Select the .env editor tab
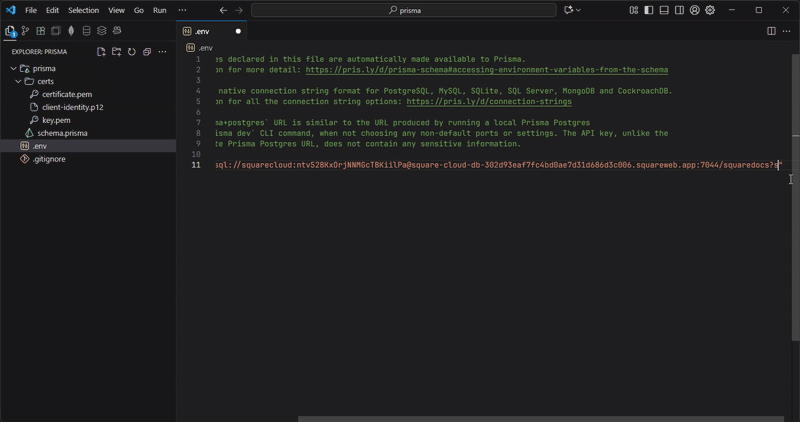The image size is (800, 422). point(203,31)
